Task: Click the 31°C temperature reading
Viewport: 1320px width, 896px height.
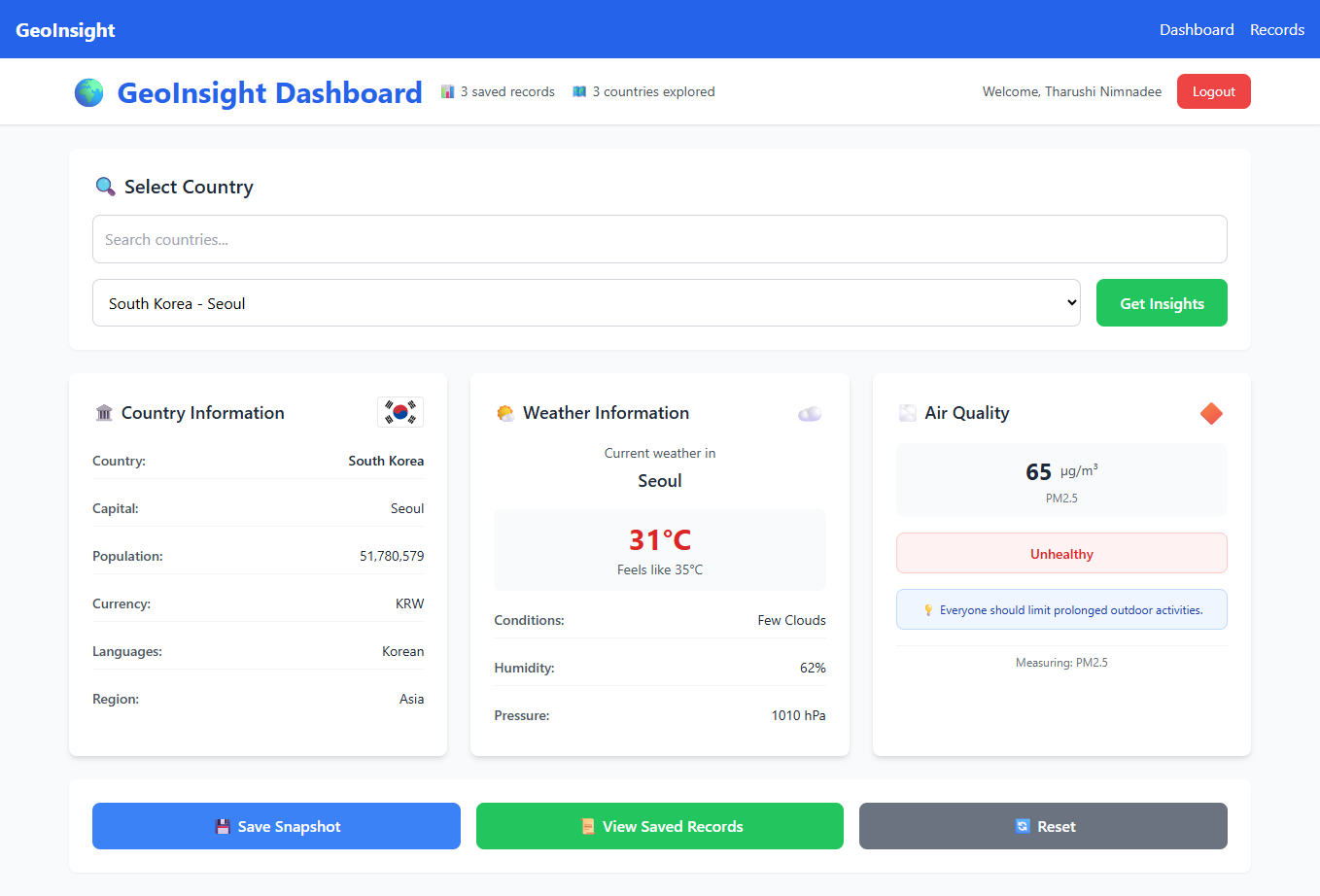Action: [660, 539]
